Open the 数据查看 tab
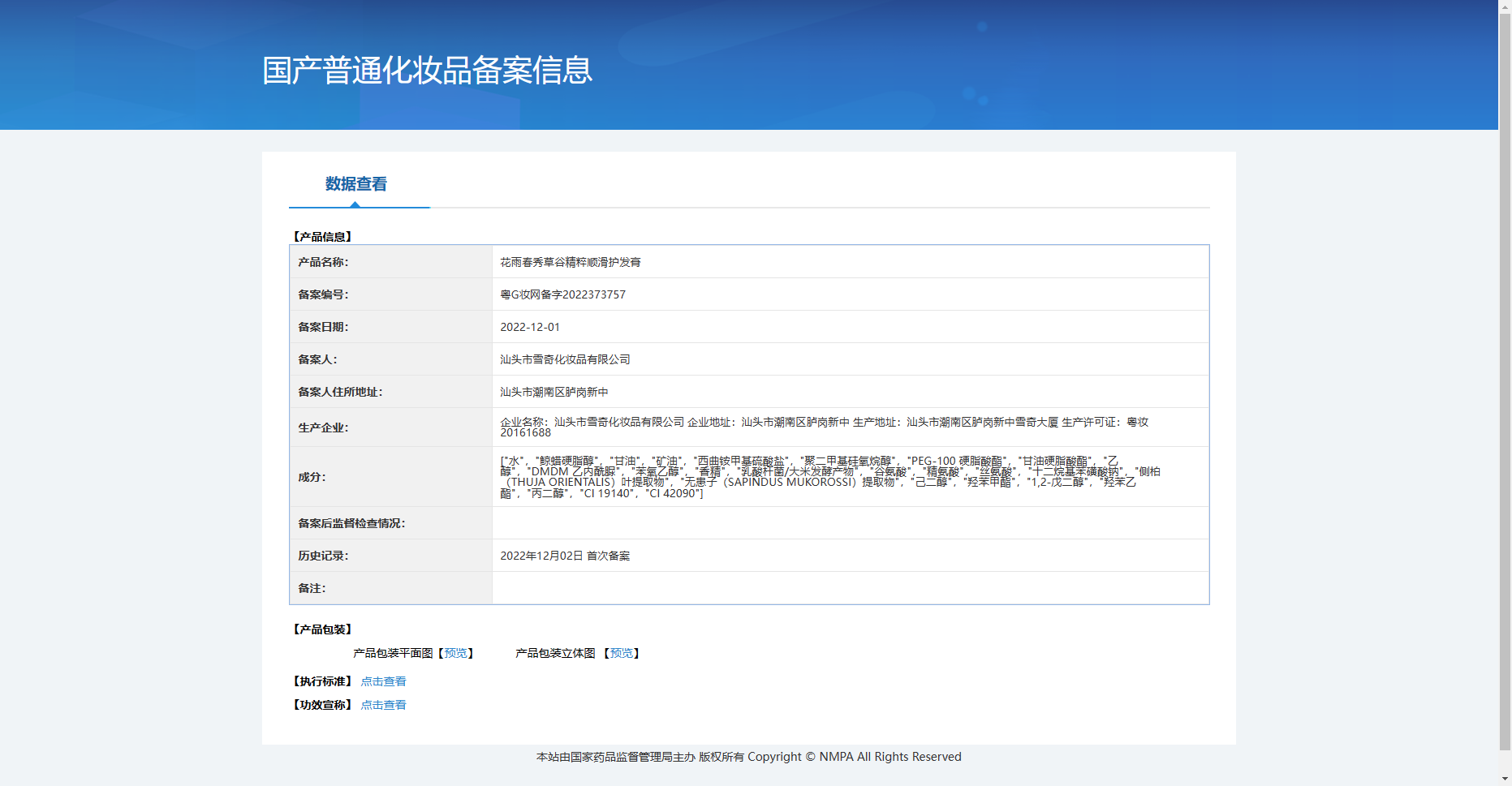Viewport: 1512px width, 786px height. tap(356, 184)
